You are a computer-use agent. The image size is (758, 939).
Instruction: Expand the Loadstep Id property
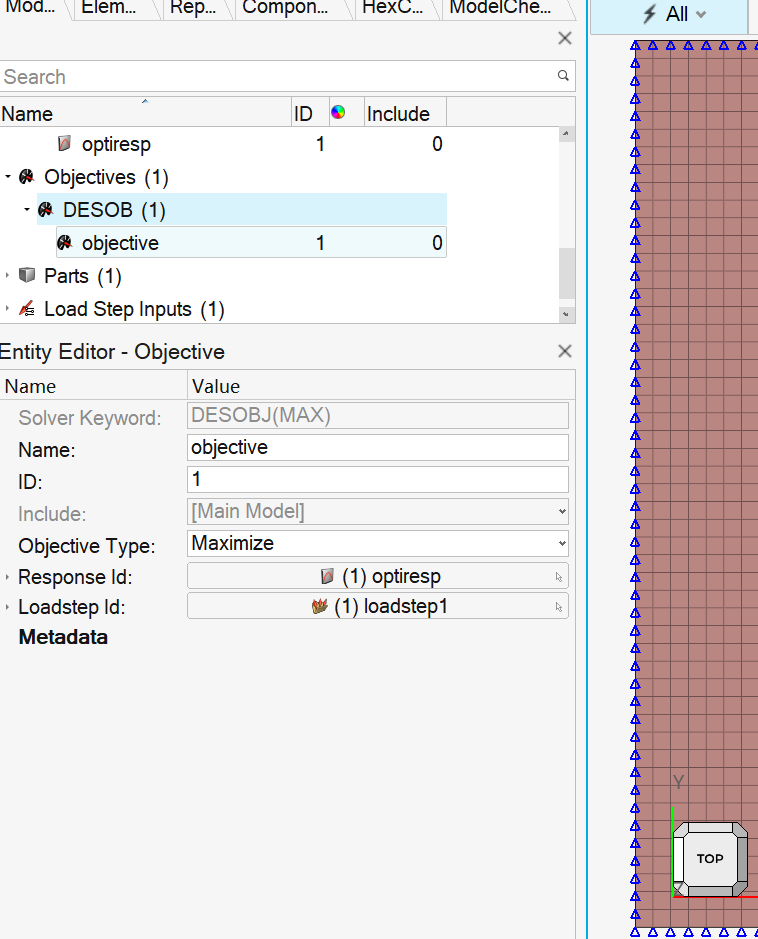point(7,607)
